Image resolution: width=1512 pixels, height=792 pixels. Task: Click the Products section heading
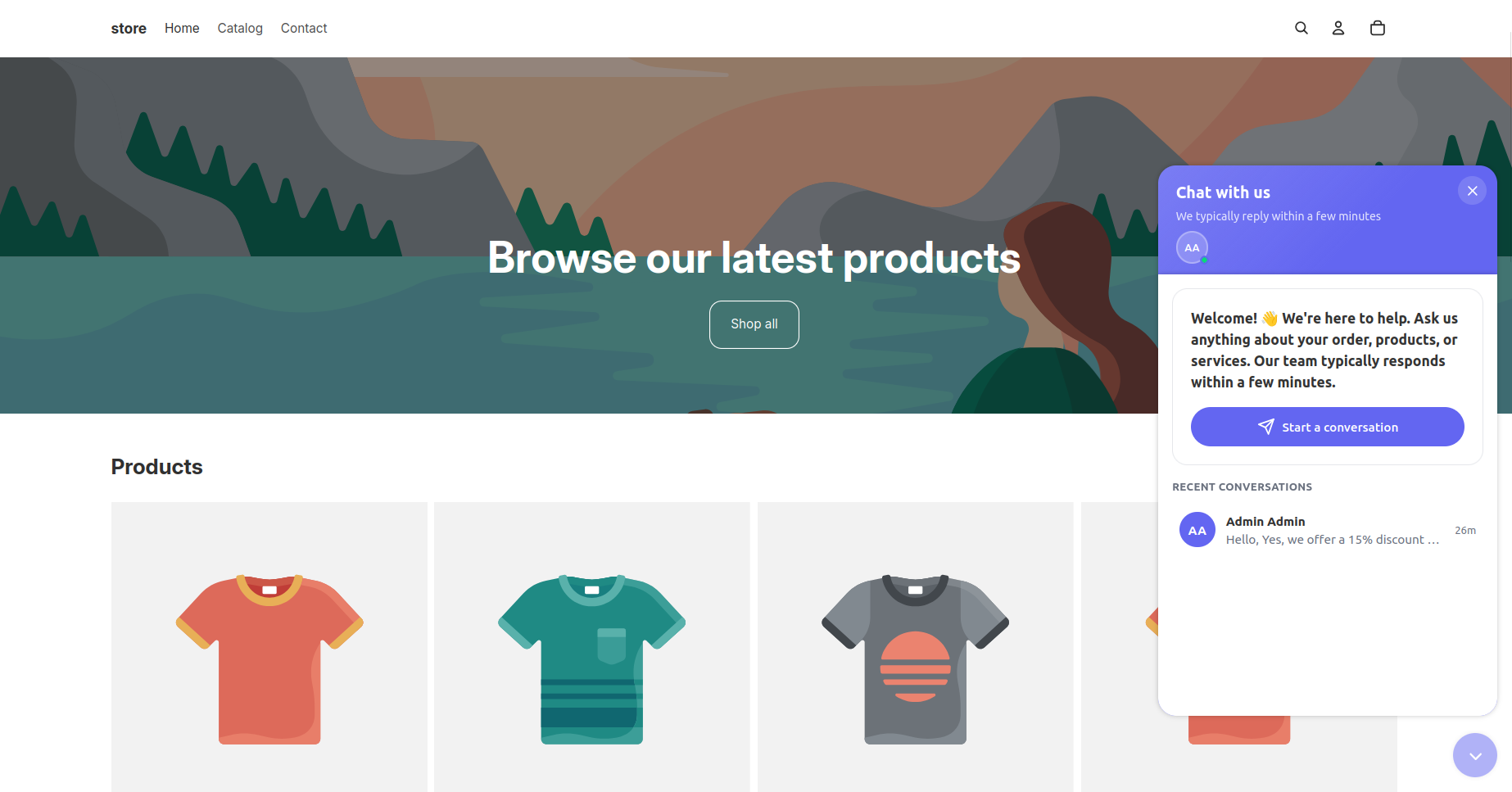click(157, 467)
